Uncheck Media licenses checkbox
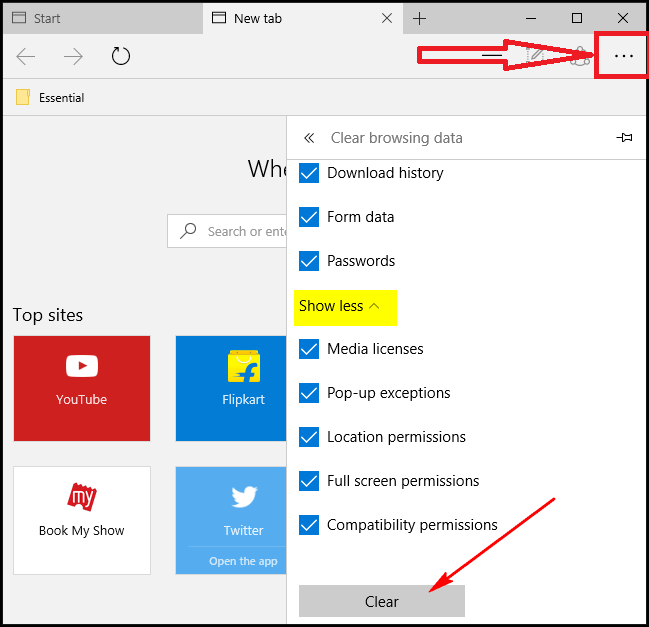 [309, 349]
